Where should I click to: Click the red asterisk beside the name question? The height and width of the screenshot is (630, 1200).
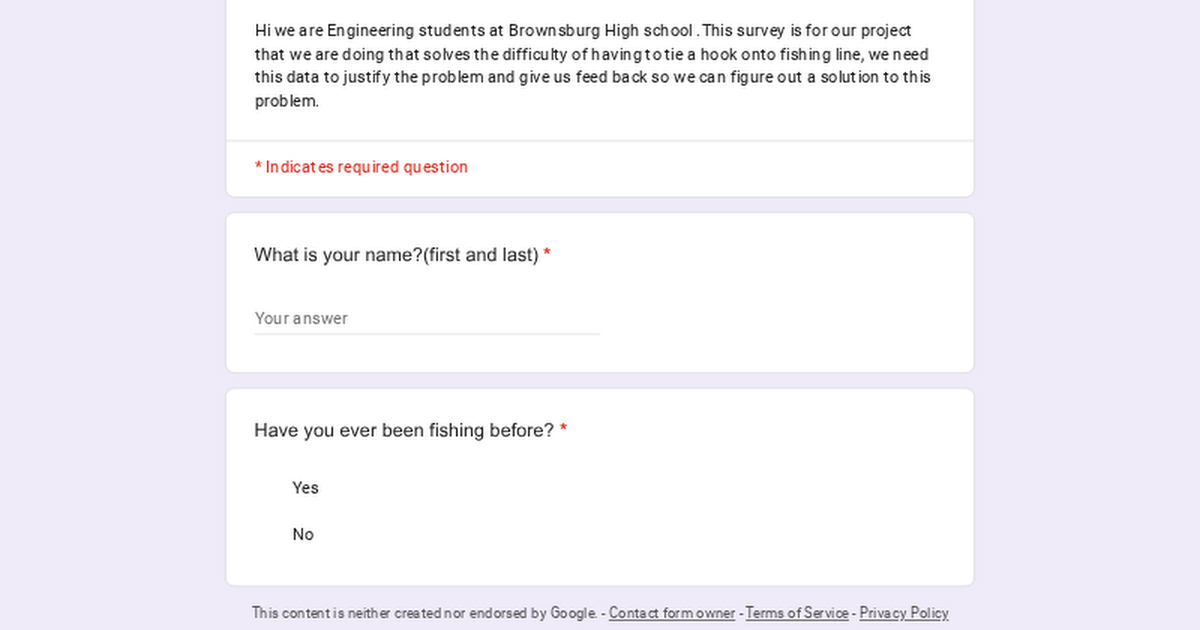point(547,255)
